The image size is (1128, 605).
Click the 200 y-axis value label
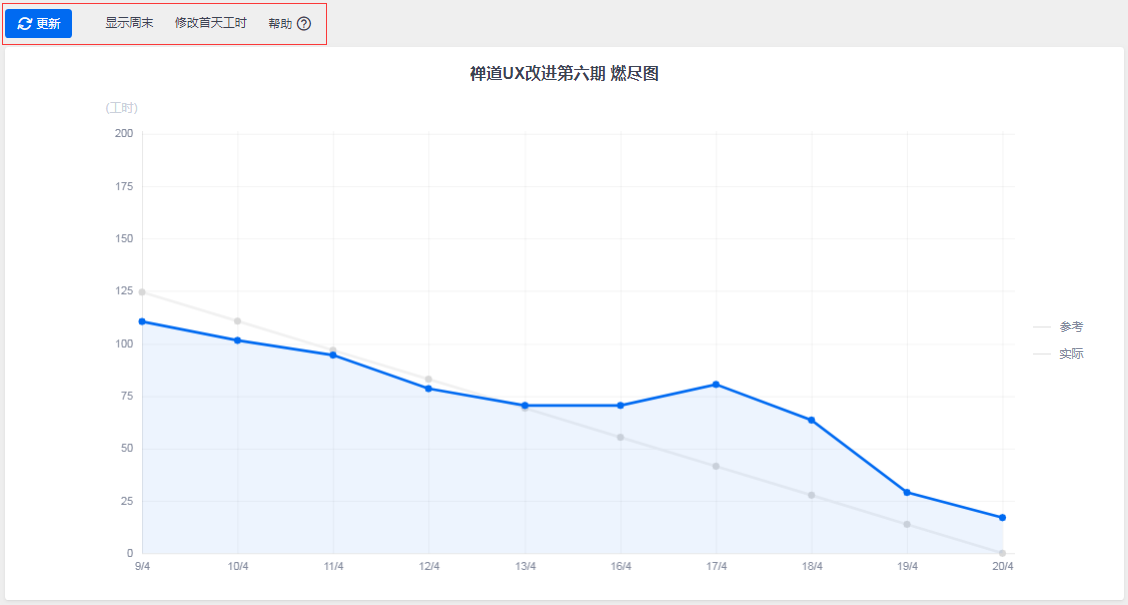pyautogui.click(x=124, y=133)
